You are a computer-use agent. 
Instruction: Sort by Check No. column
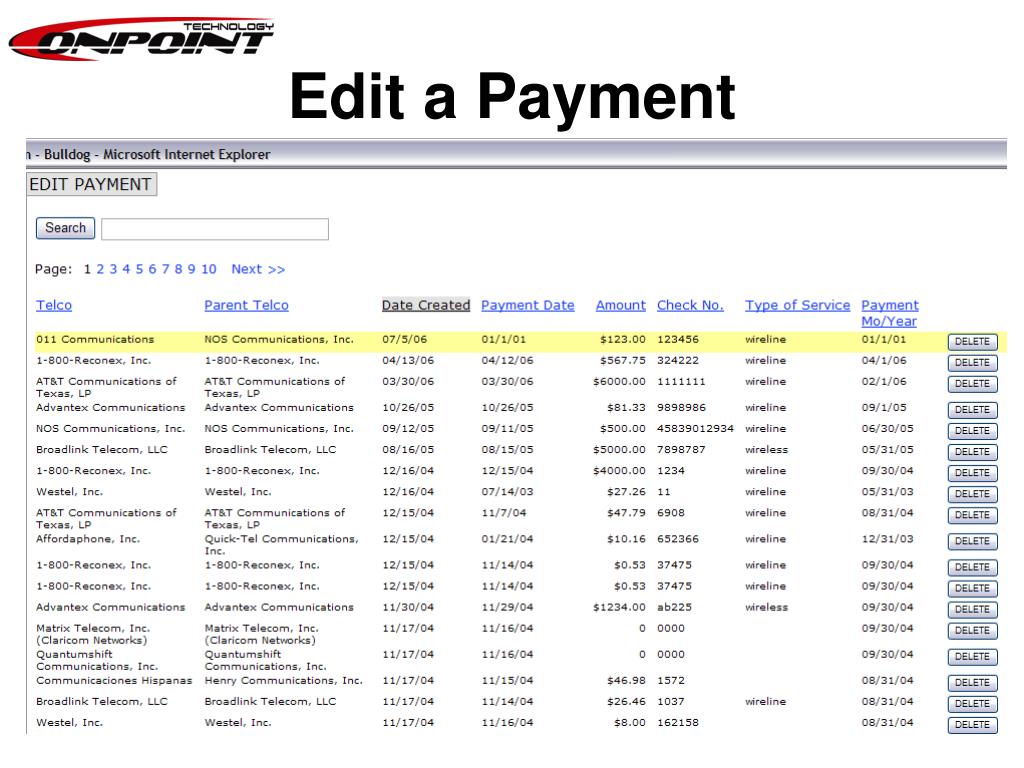(x=690, y=305)
